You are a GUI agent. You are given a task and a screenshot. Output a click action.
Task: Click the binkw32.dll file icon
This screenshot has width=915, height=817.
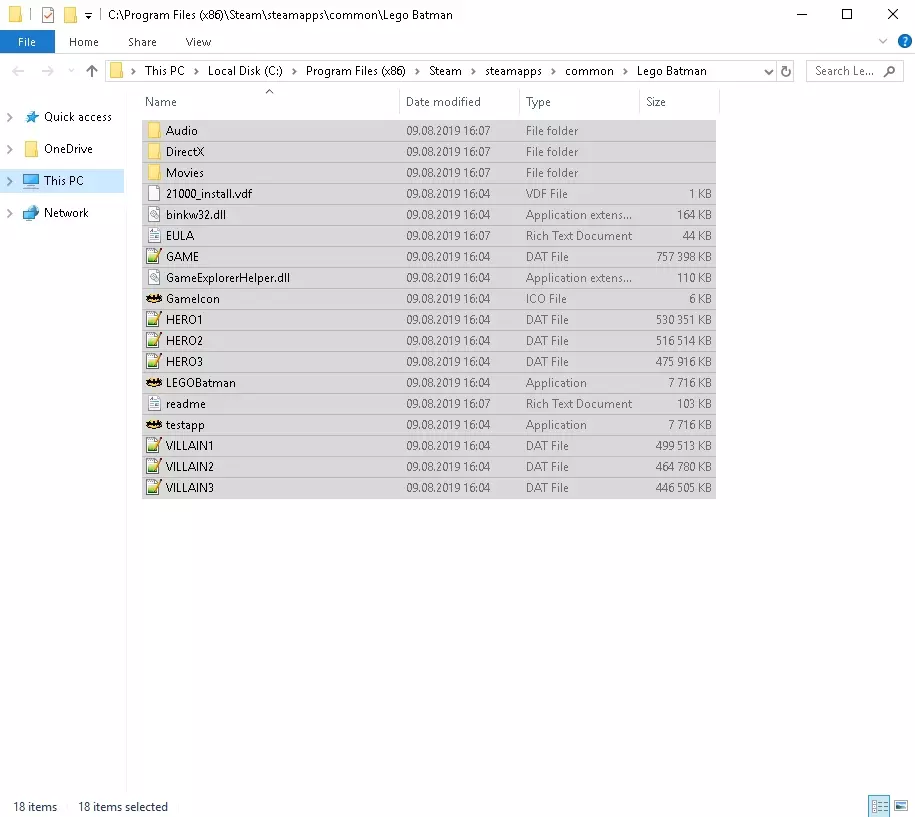point(154,215)
